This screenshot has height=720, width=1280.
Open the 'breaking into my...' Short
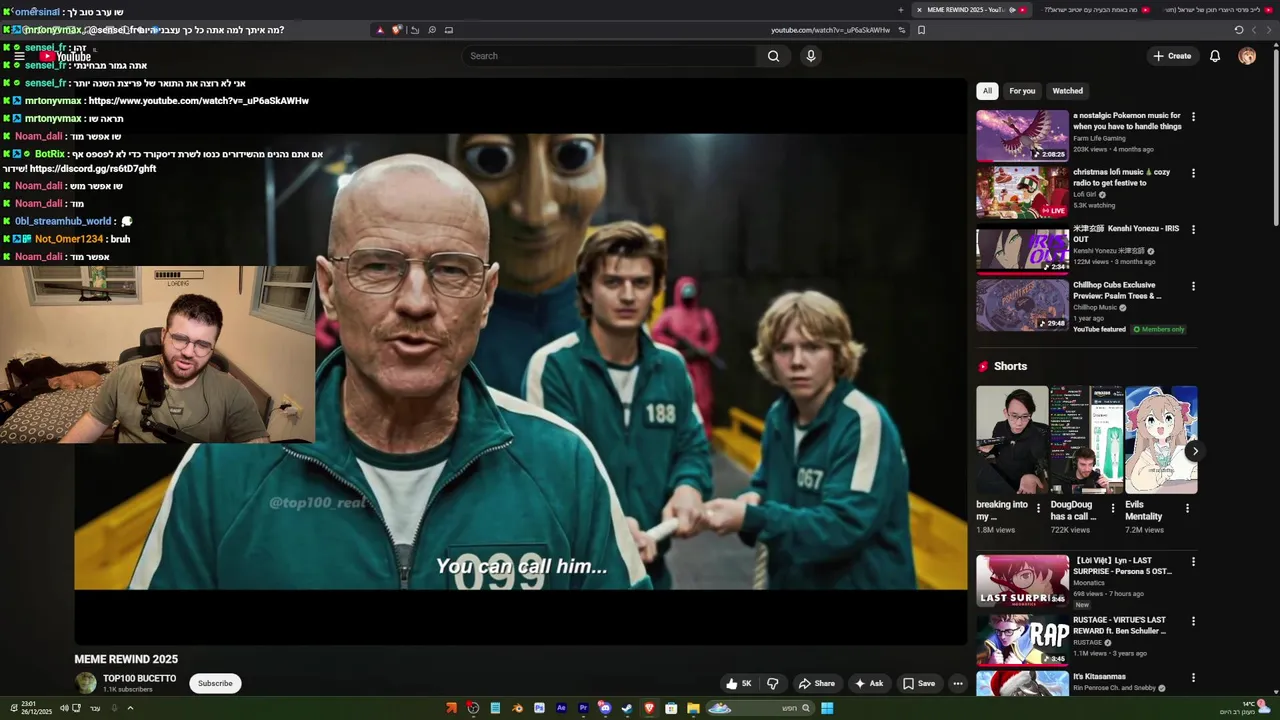[x=1012, y=440]
